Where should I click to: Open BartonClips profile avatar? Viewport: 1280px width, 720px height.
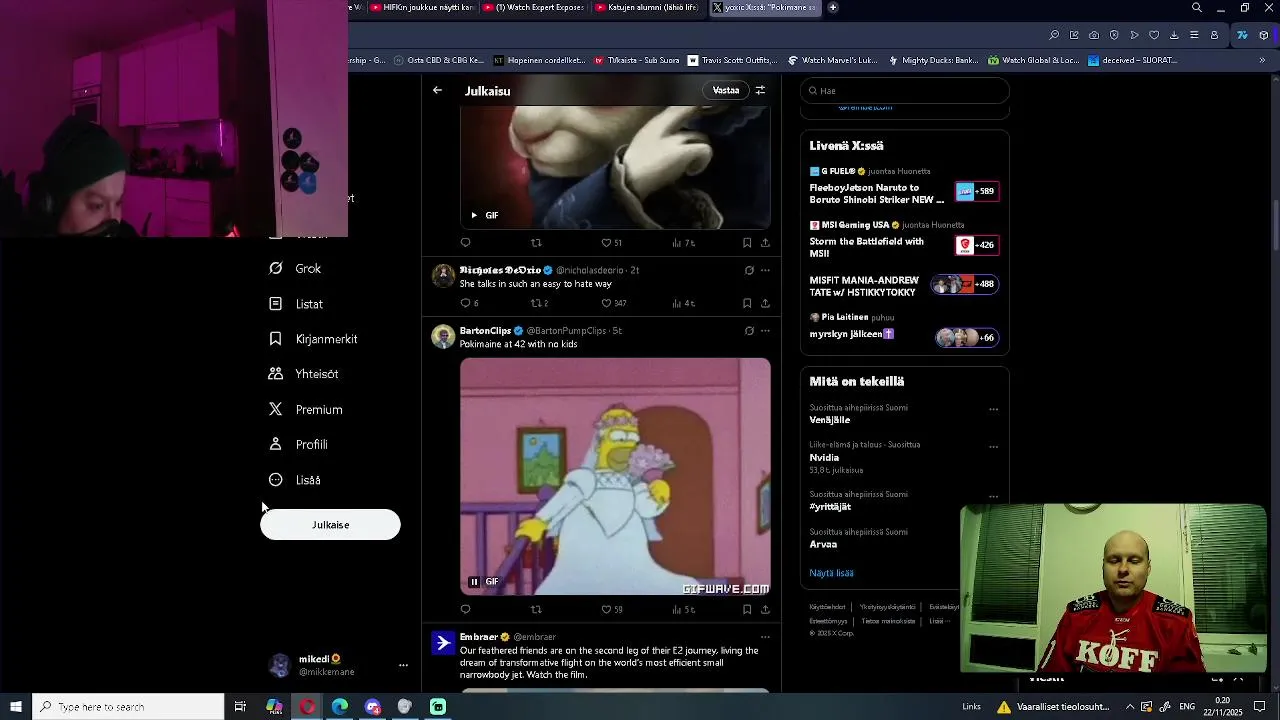click(x=443, y=336)
